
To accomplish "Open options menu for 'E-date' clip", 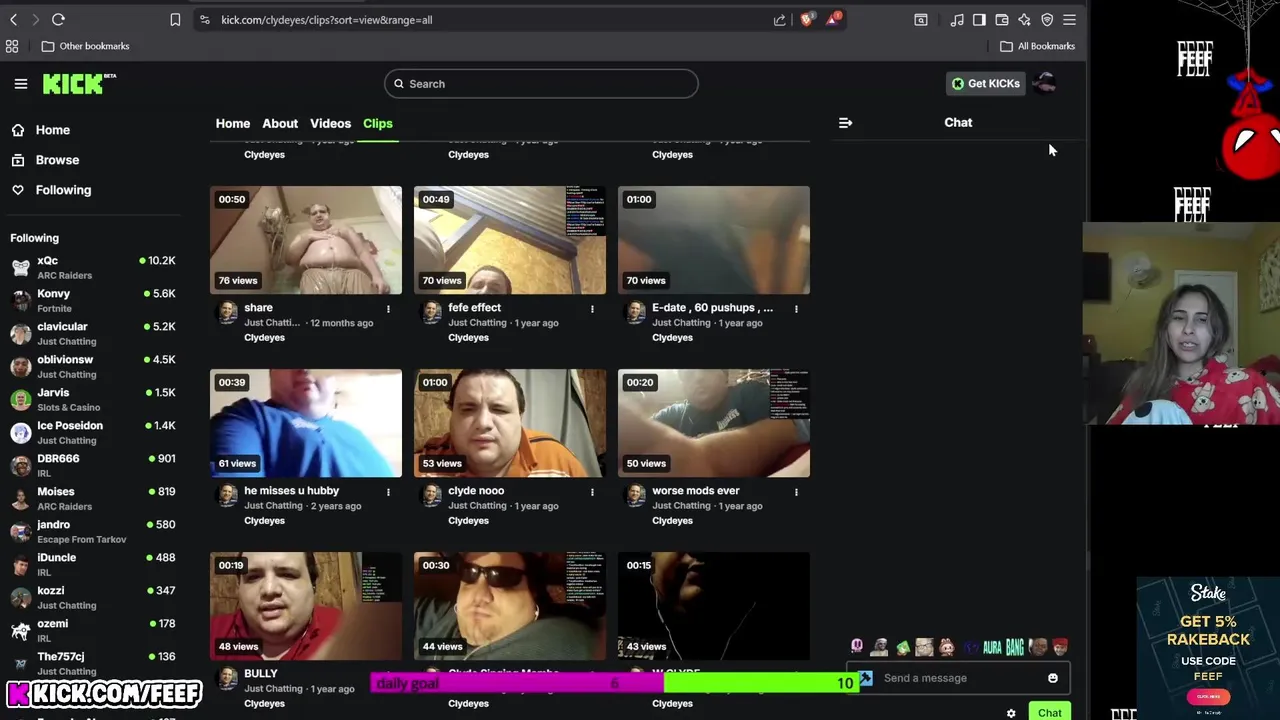I will [796, 309].
